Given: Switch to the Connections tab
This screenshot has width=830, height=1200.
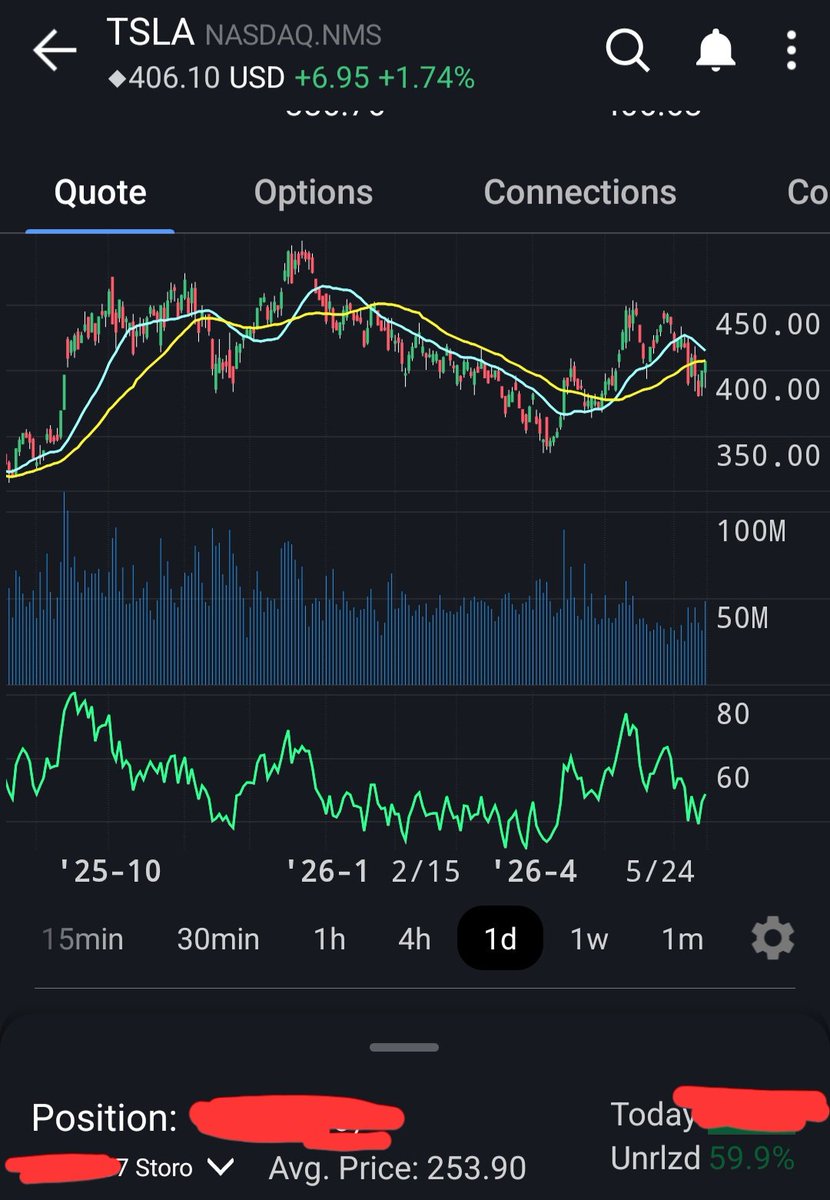Looking at the screenshot, I should click(x=580, y=192).
